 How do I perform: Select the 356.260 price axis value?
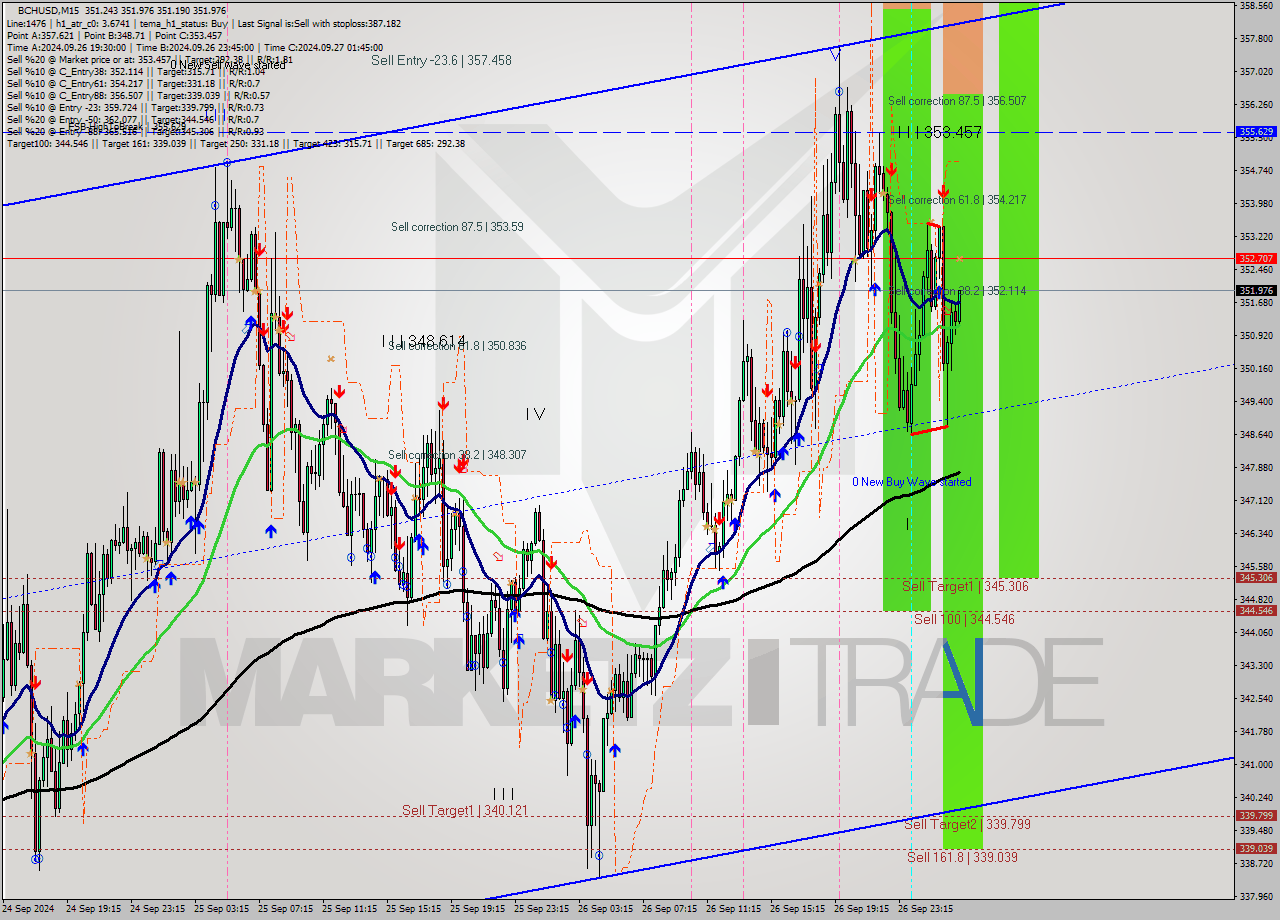tap(1256, 105)
